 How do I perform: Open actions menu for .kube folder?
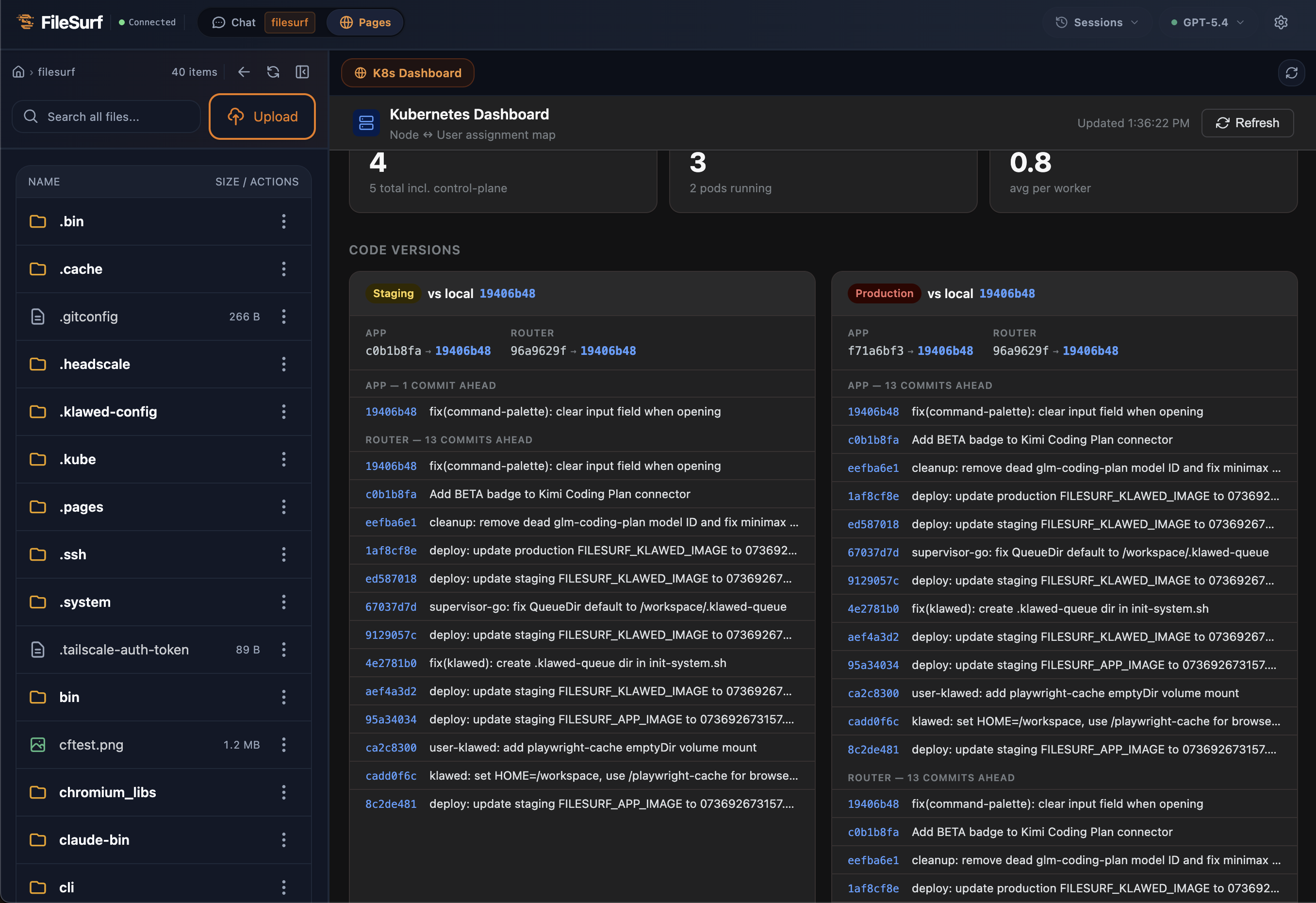[284, 459]
